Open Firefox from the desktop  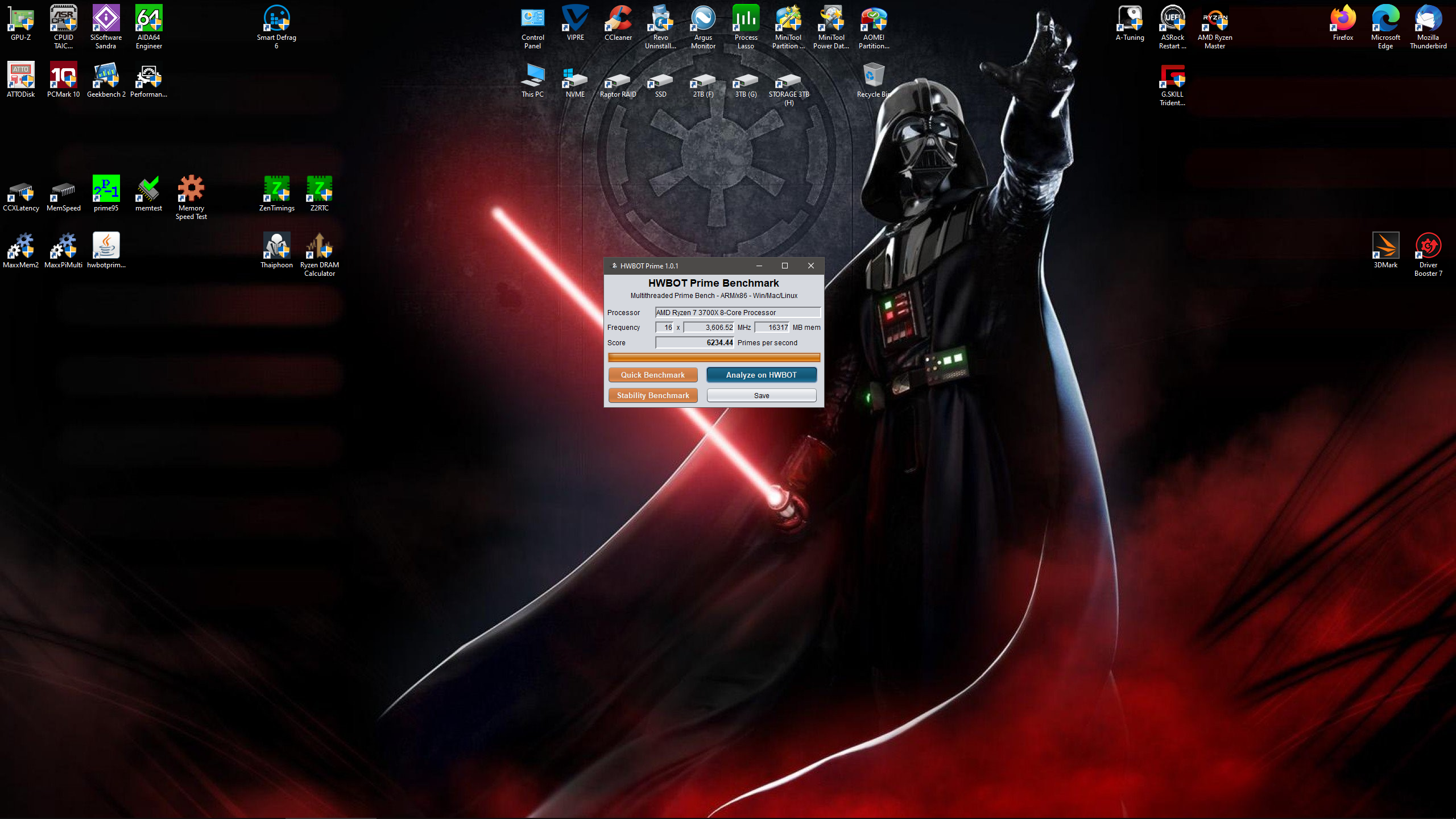click(x=1343, y=23)
